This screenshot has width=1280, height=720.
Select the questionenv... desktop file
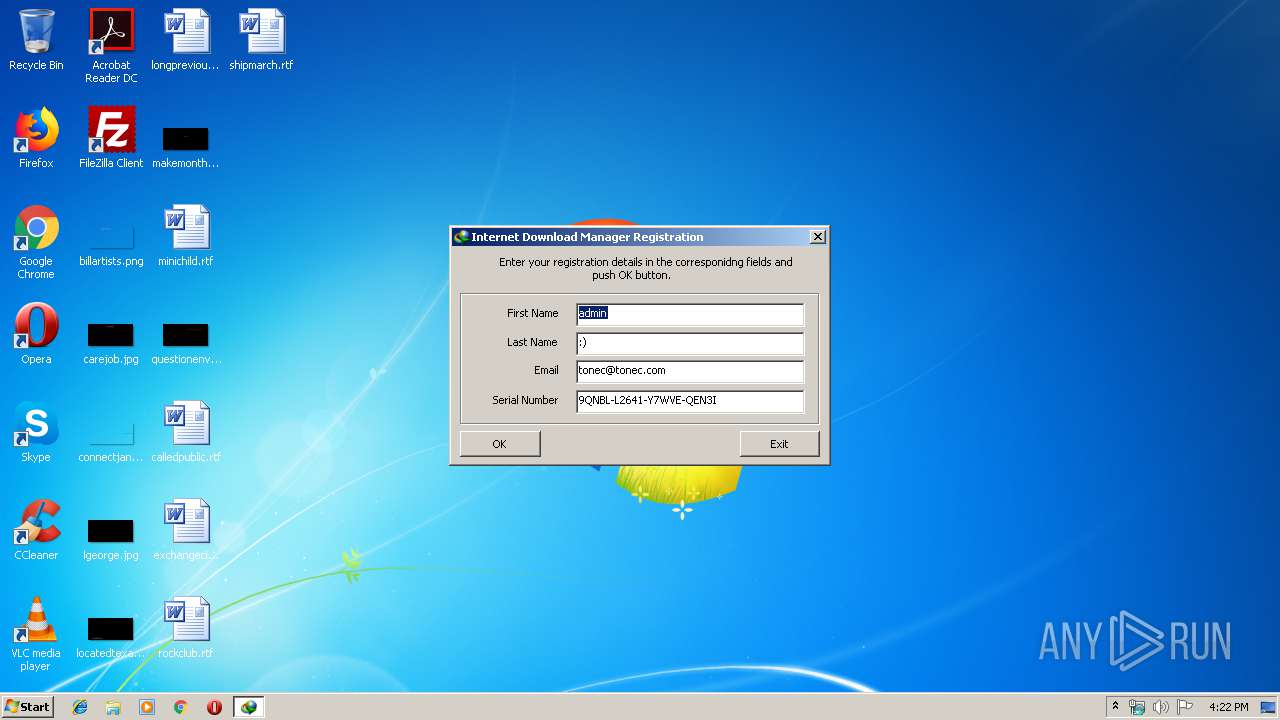pyautogui.click(x=186, y=342)
